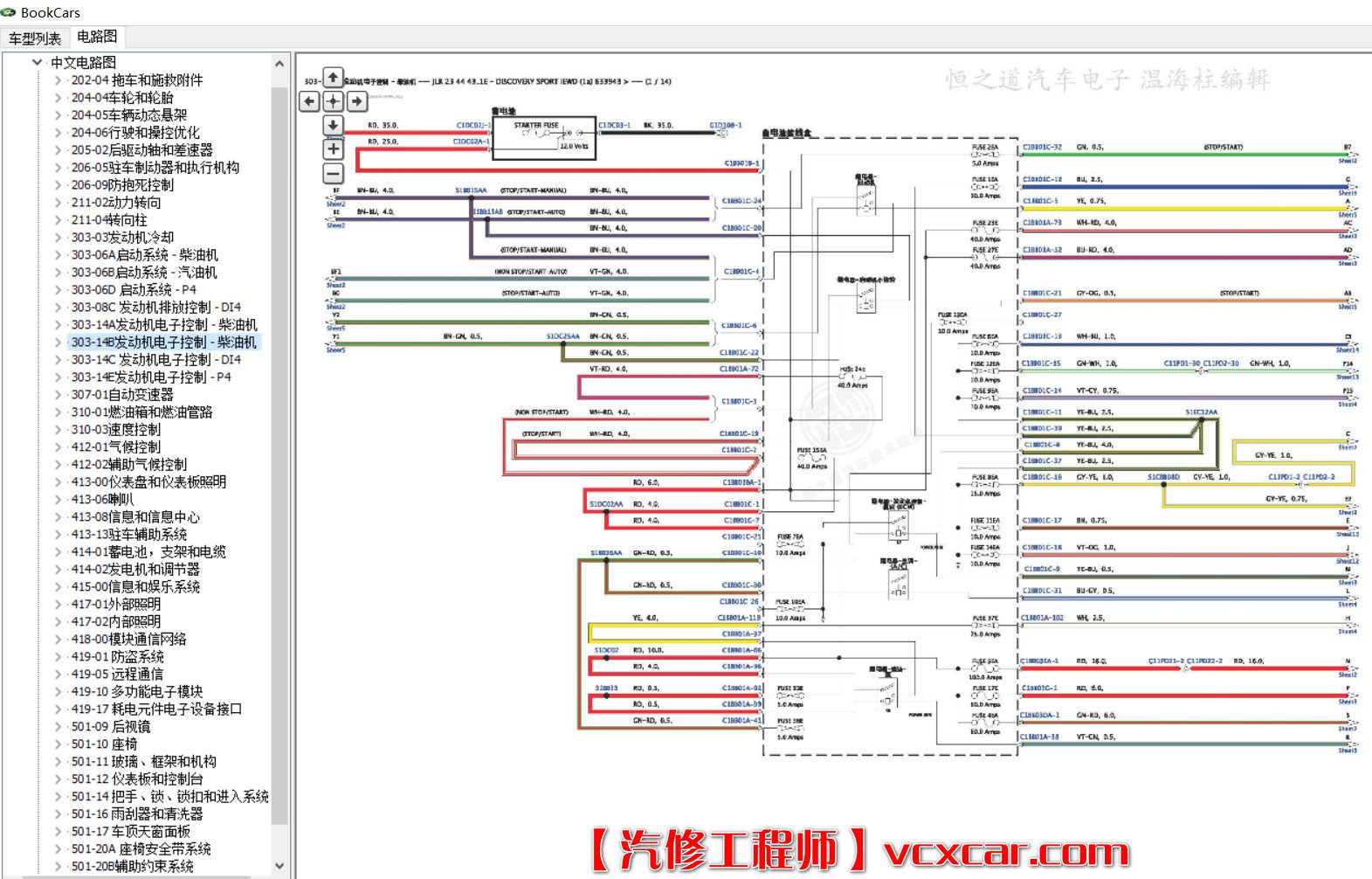Click the tree panel scroll-down arrow
This screenshot has width=1372, height=879.
point(279,866)
